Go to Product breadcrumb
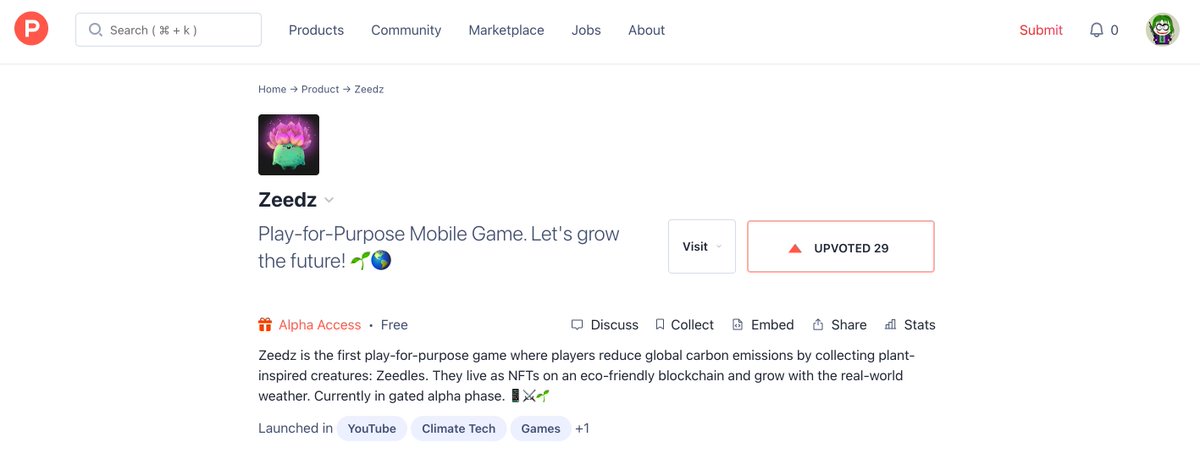Viewport: 1200px width, 459px height. [x=320, y=89]
